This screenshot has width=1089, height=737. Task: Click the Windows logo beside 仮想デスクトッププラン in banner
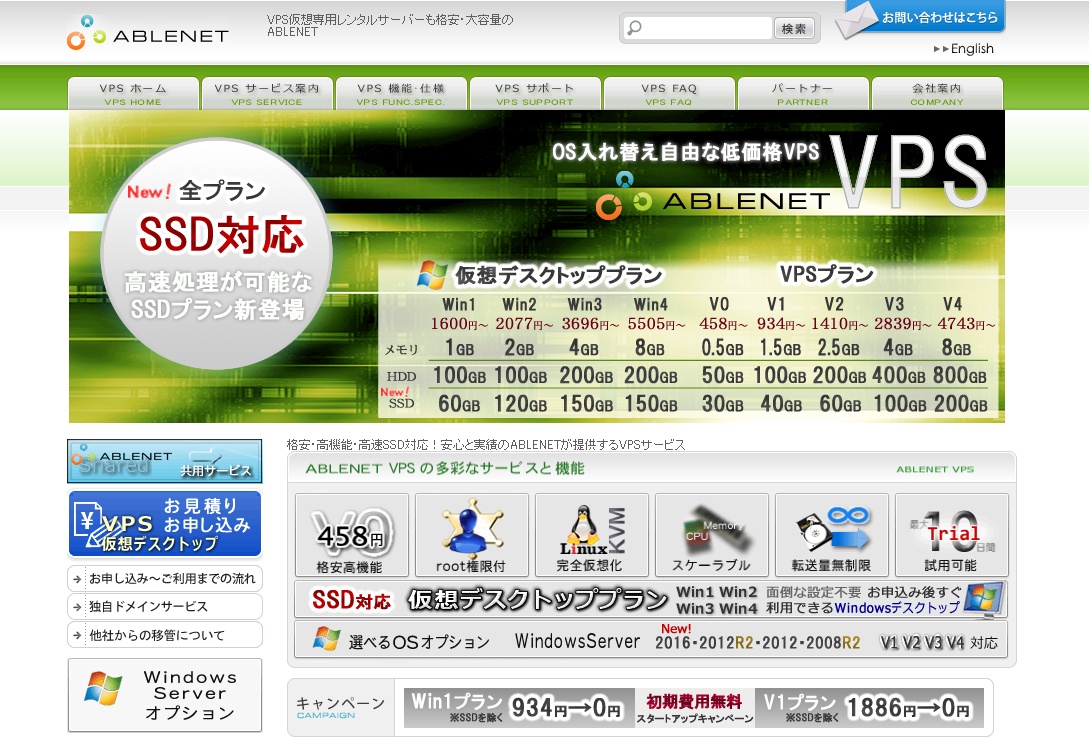coord(432,275)
